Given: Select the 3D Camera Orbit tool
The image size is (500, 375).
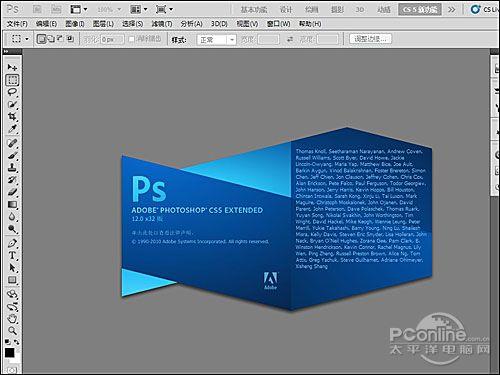Looking at the screenshot, I should (x=12, y=307).
